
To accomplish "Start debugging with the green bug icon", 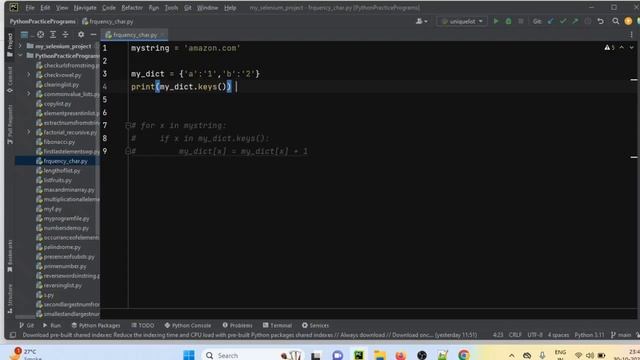I will coord(508,21).
